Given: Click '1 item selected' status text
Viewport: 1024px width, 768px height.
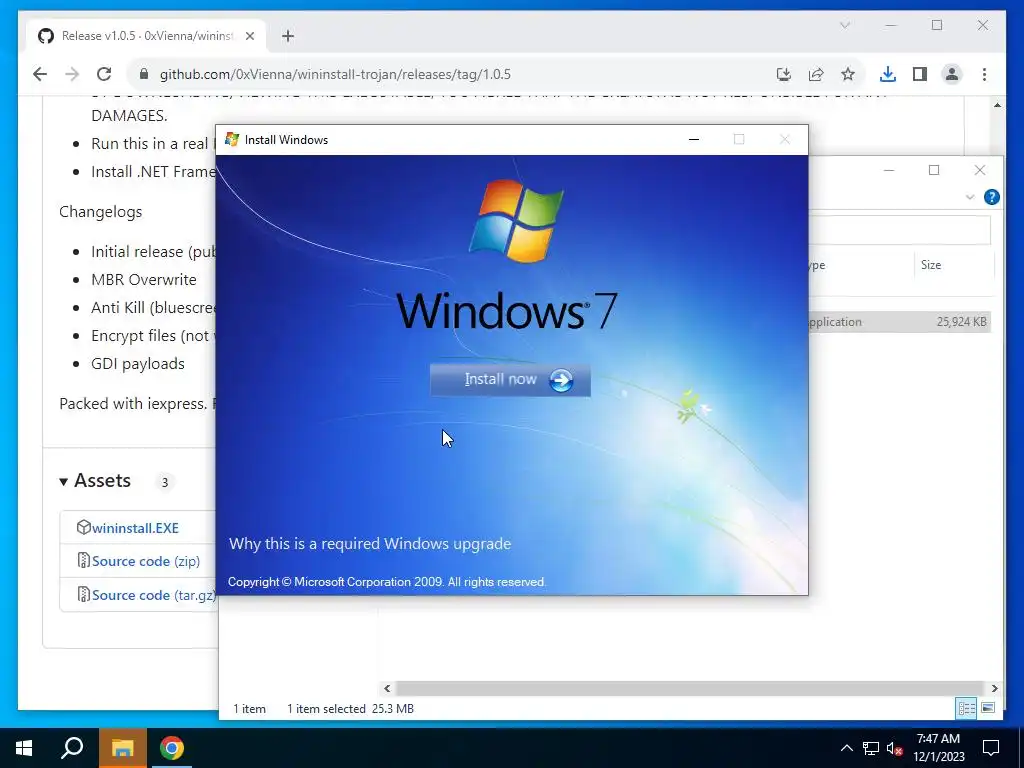Looking at the screenshot, I should pyautogui.click(x=326, y=709).
